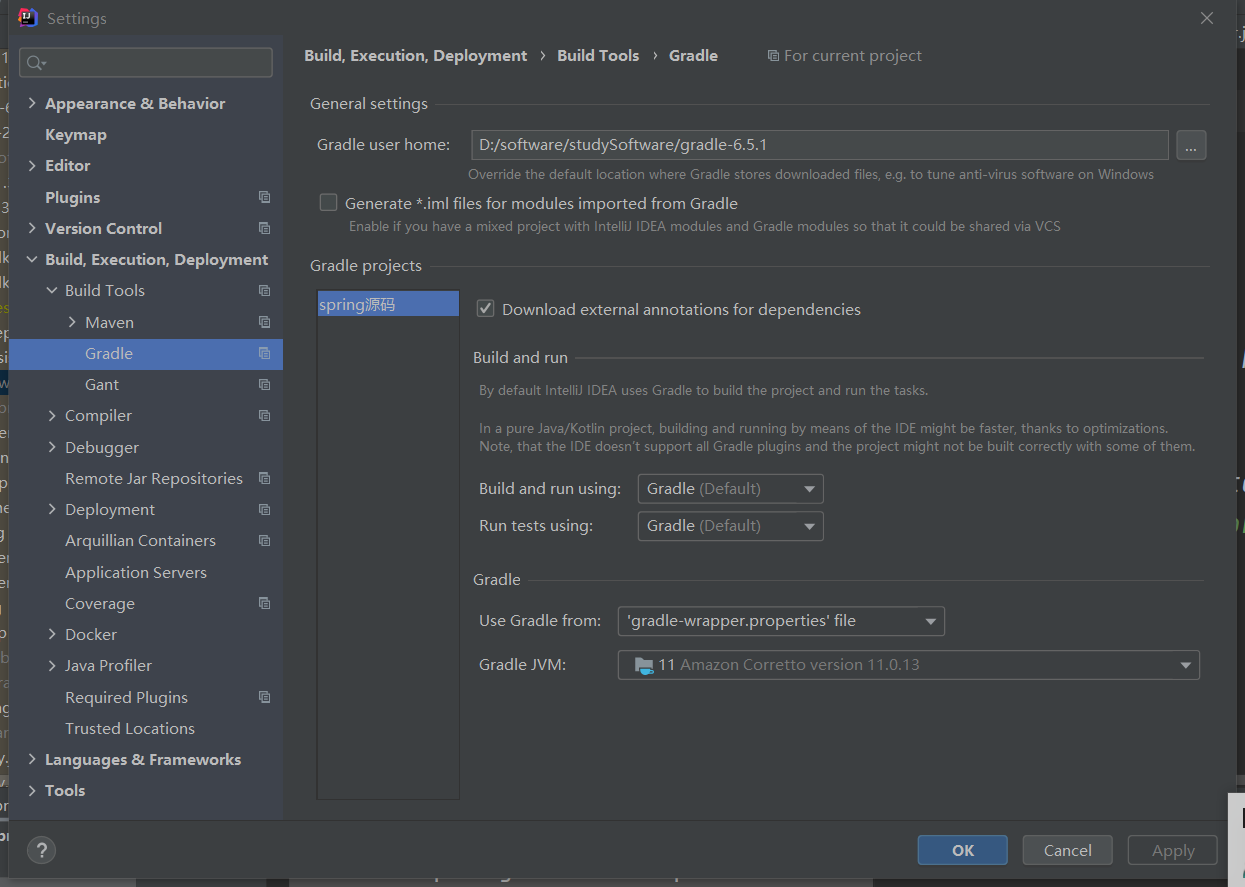Viewport: 1245px width, 887px height.
Task: Click the Cancel button
Action: tap(1067, 850)
